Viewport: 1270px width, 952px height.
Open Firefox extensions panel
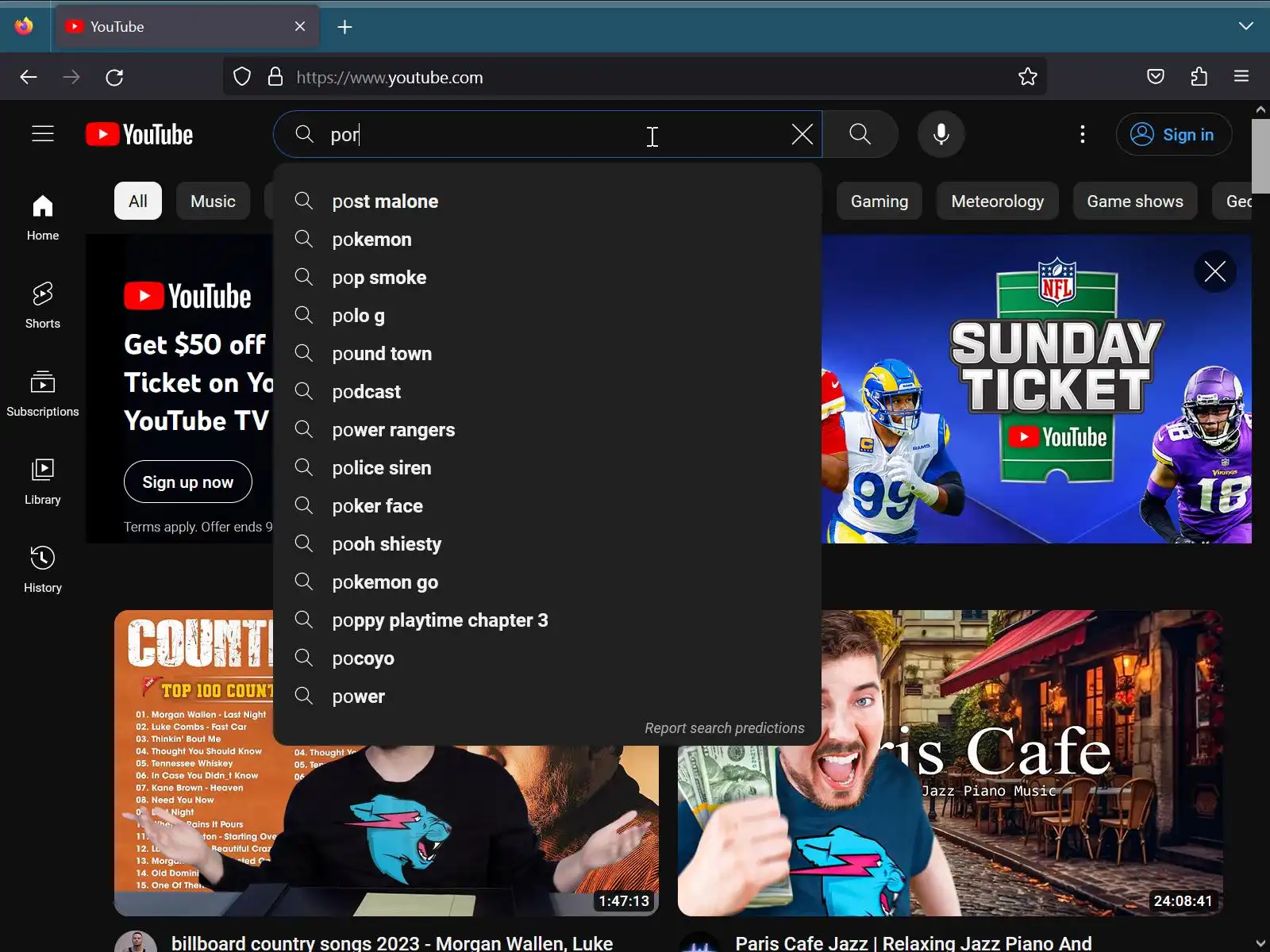point(1199,77)
